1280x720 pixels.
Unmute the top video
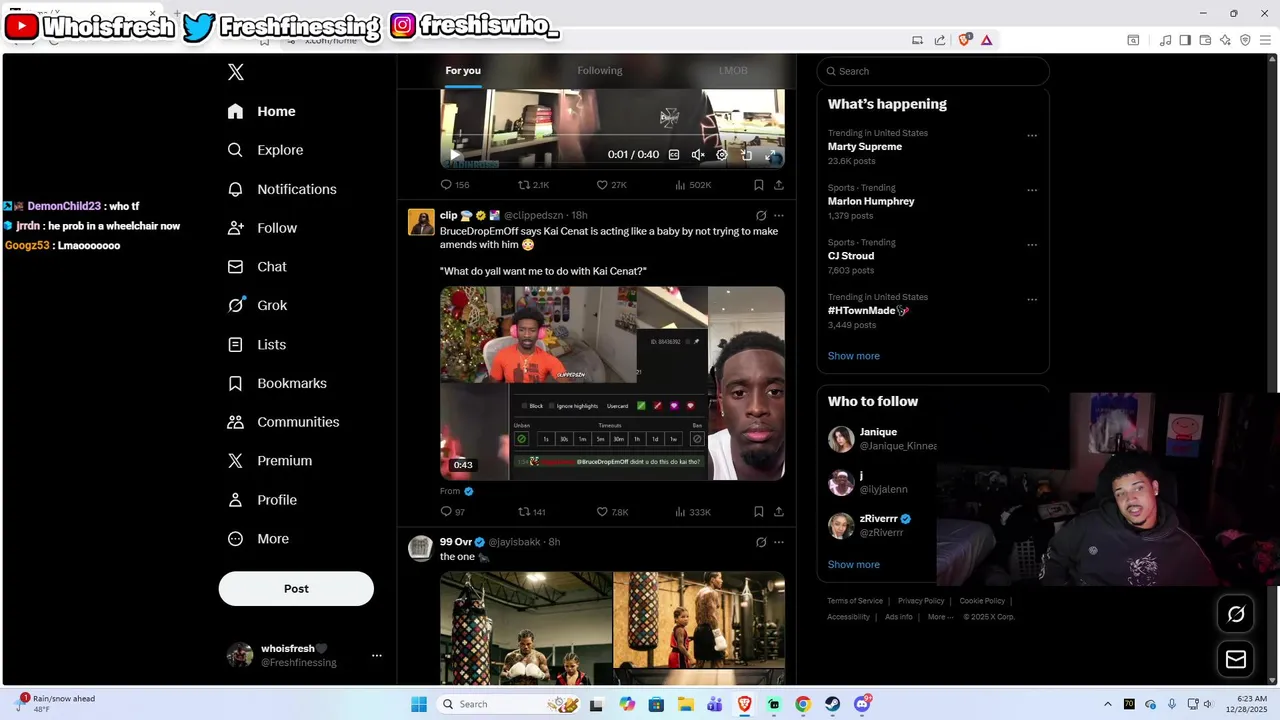coord(698,155)
